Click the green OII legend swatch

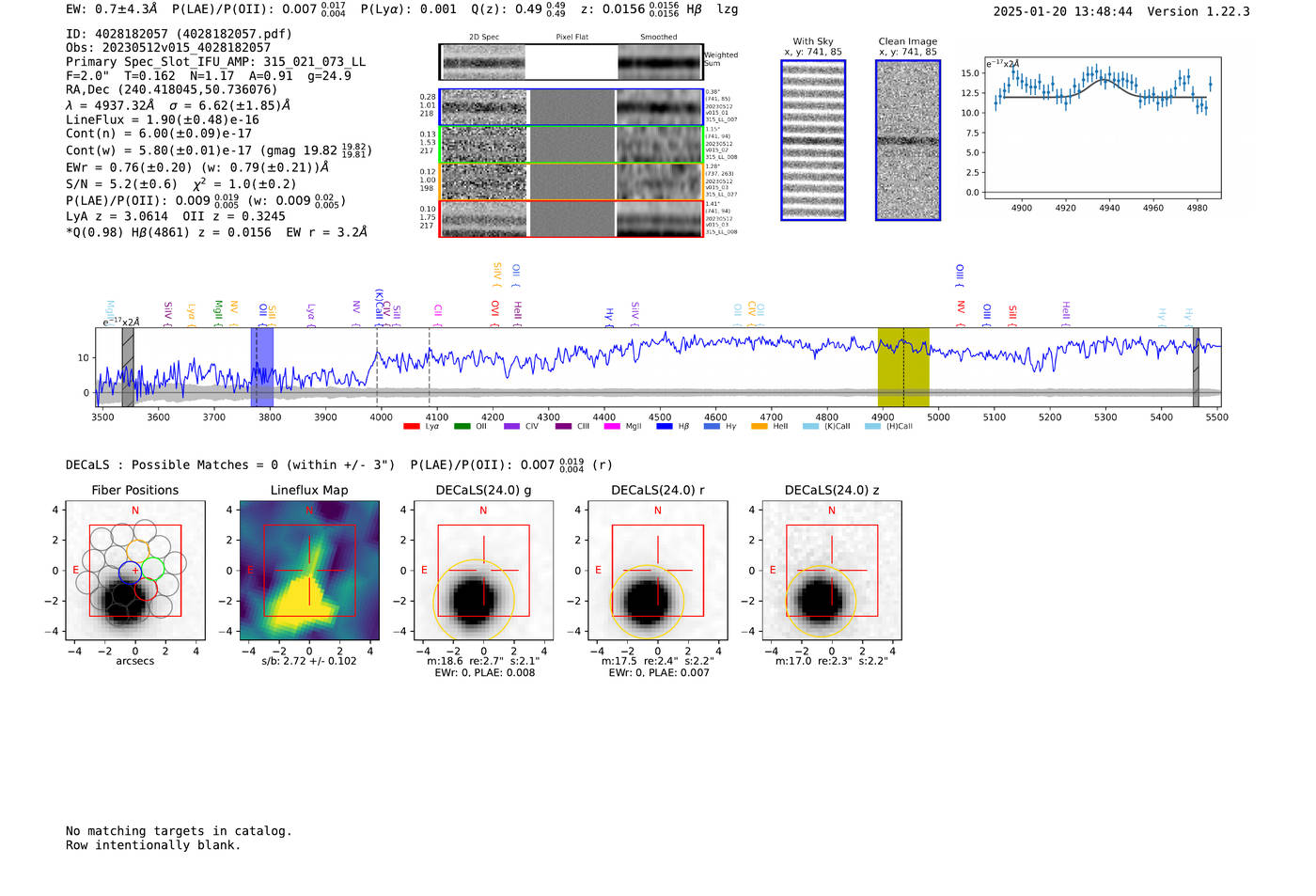tap(462, 427)
